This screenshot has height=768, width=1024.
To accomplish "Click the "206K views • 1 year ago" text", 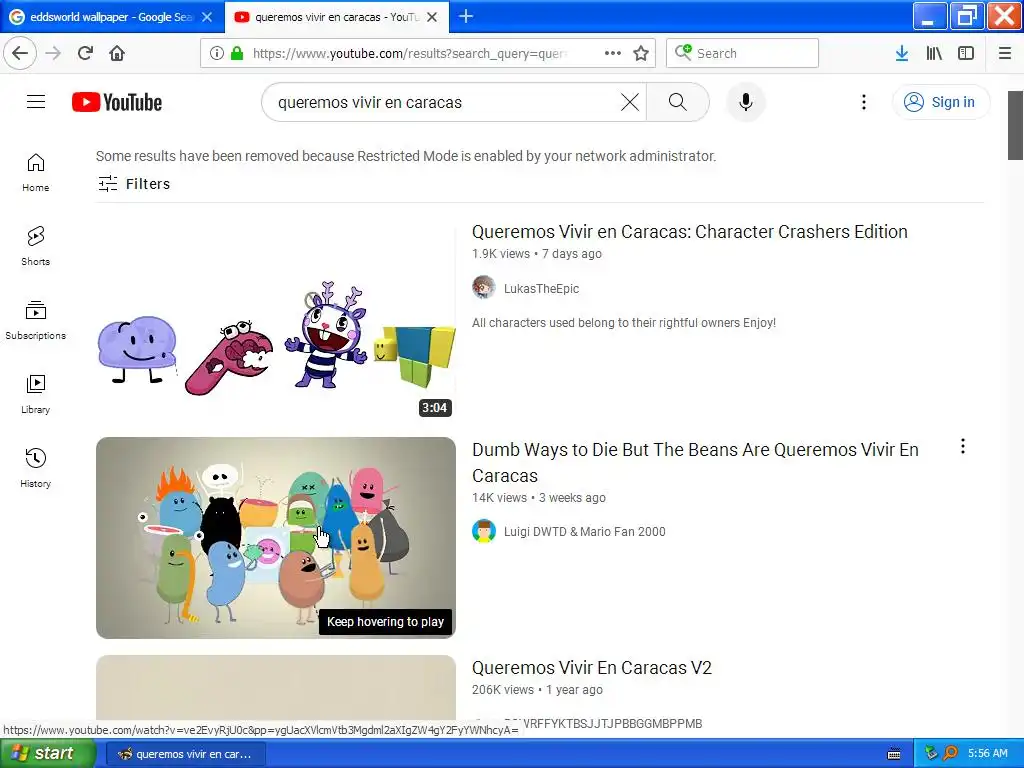I will [537, 690].
